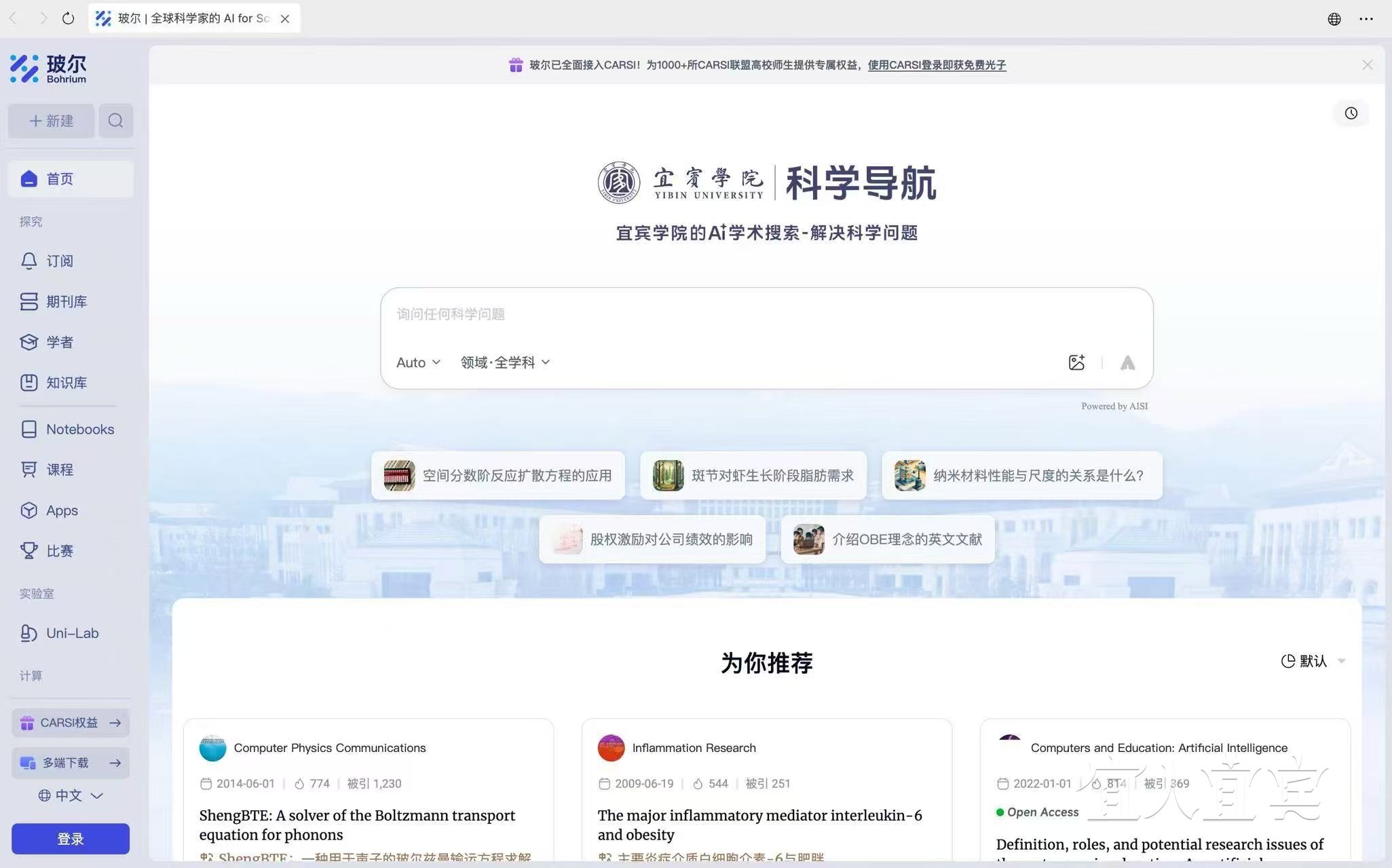The width and height of the screenshot is (1392, 868).
Task: Select the 介绍OBE理念的英文文献 suggestion card
Action: click(x=887, y=540)
